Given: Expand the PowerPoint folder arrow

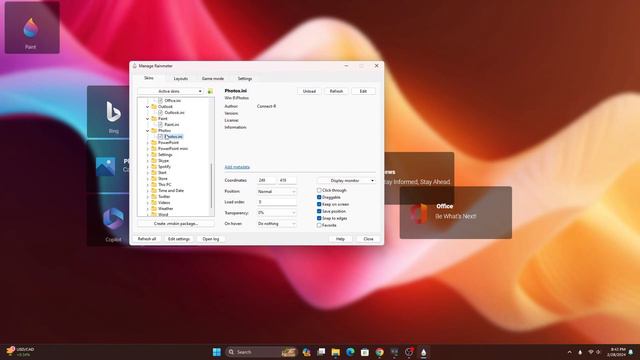Looking at the screenshot, I should (x=147, y=143).
